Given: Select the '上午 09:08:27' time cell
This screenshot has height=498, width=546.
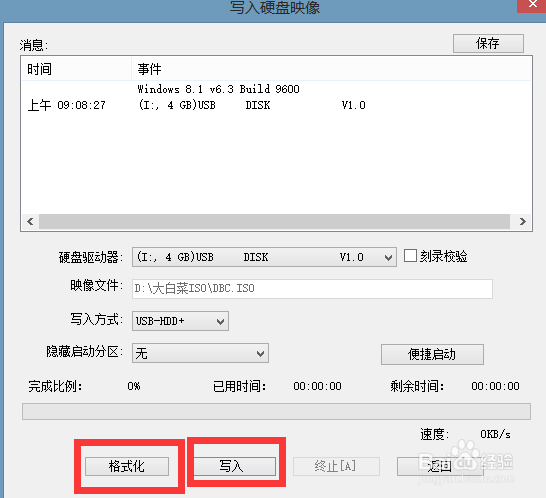Looking at the screenshot, I should 67,105.
